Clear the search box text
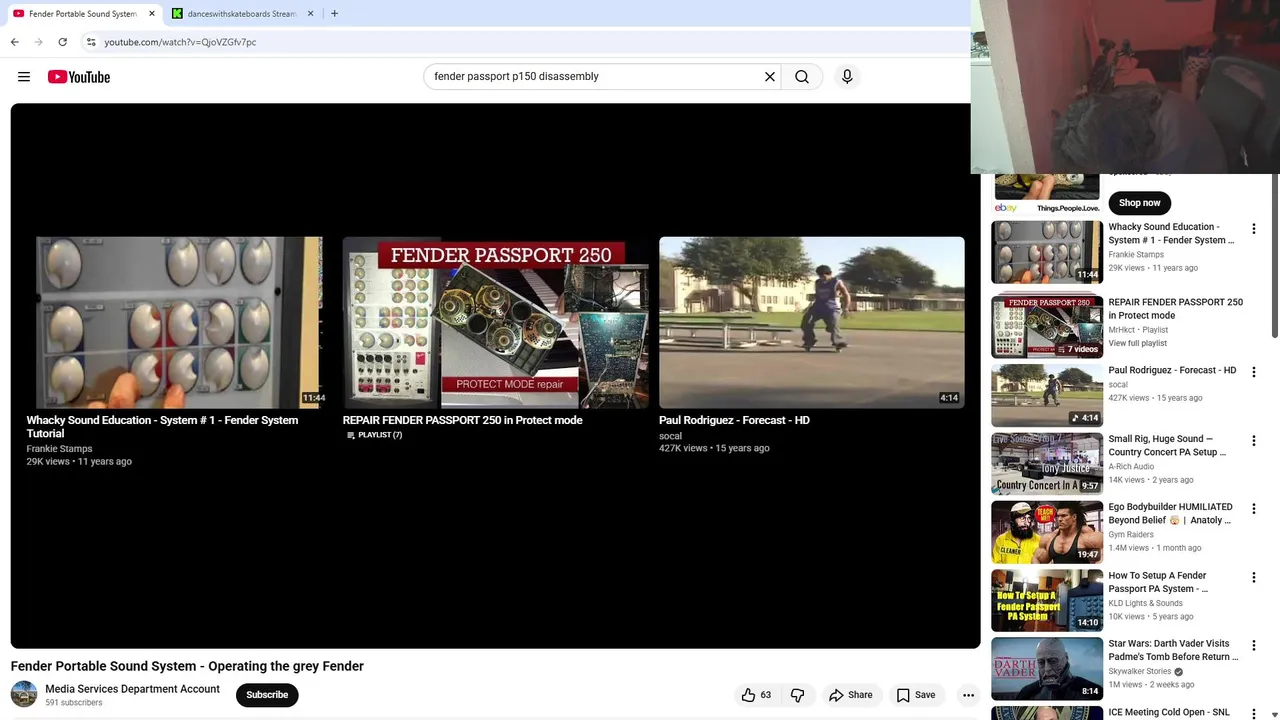The height and width of the screenshot is (720, 1280). click(x=770, y=77)
